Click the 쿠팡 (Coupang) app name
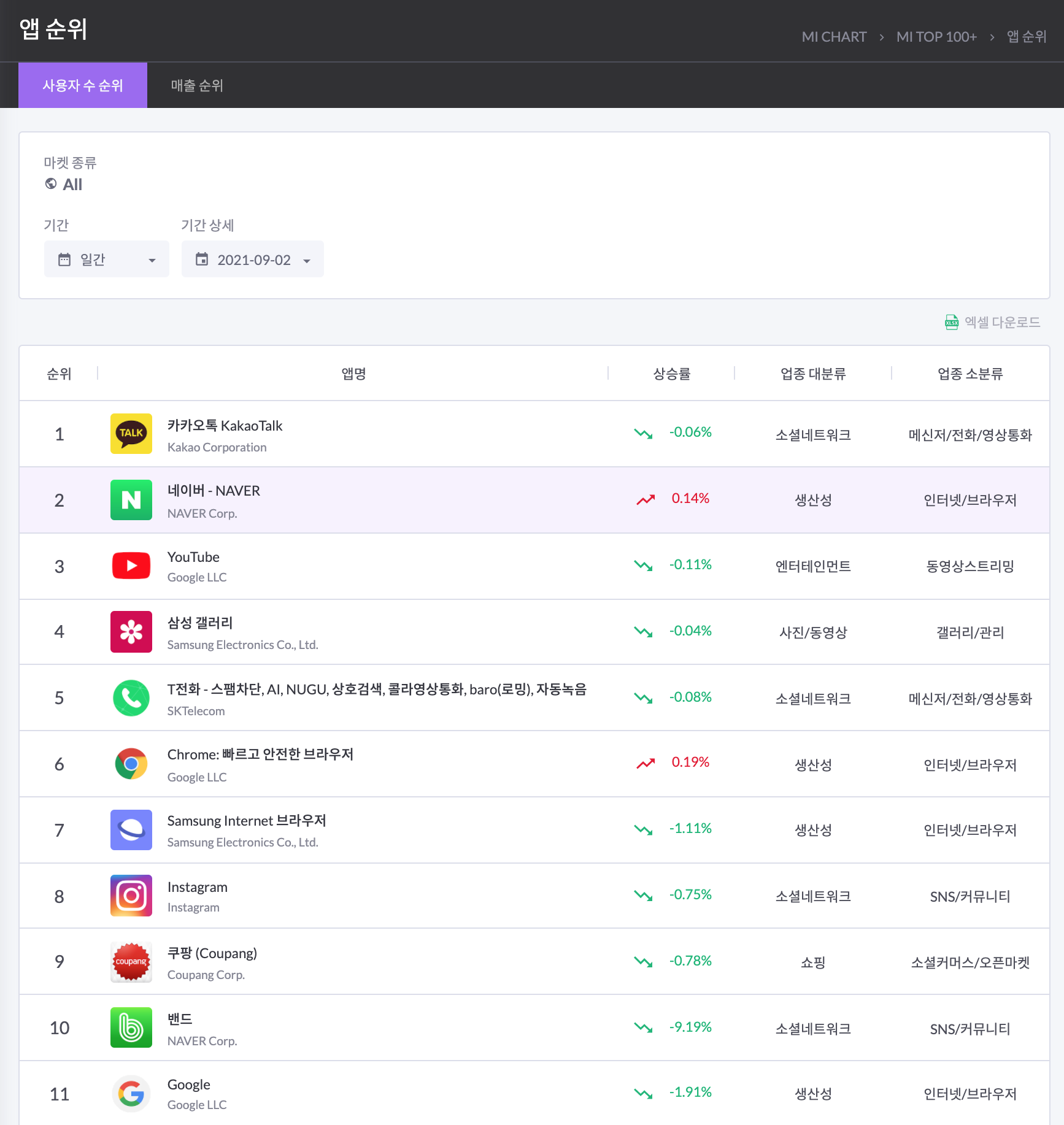1064x1125 pixels. [x=212, y=953]
